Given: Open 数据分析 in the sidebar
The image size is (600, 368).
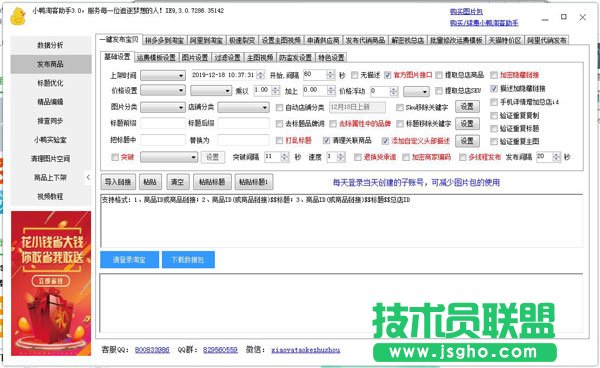Looking at the screenshot, I should click(x=51, y=45).
